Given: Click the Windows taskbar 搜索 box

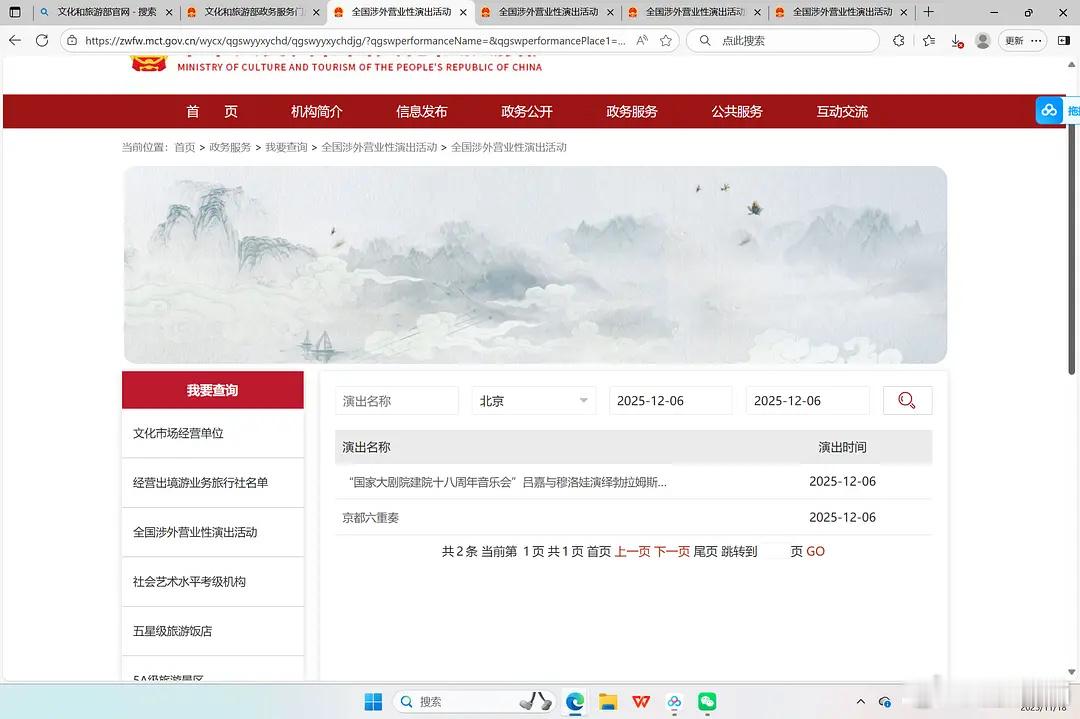Looking at the screenshot, I should (x=474, y=702).
